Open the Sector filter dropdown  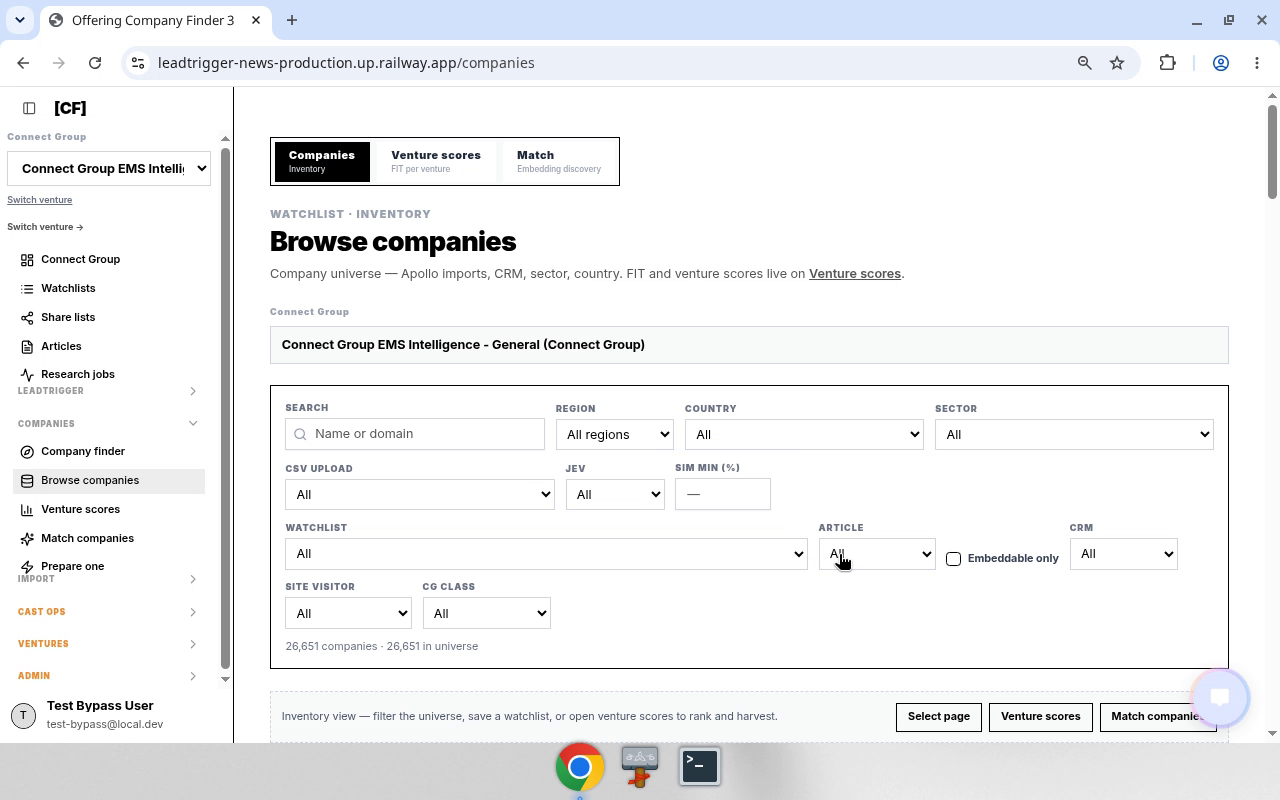1074,434
